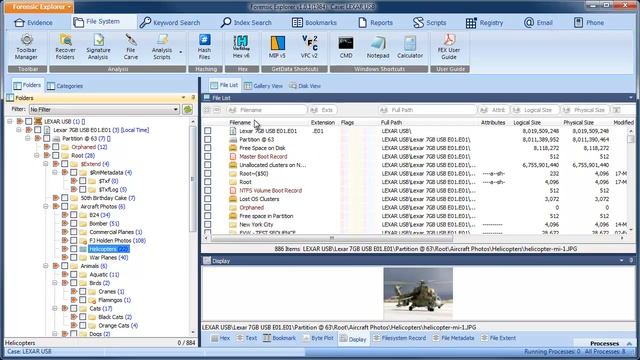640x360 pixels.
Task: Expand the Processes panel
Action: (x=629, y=344)
